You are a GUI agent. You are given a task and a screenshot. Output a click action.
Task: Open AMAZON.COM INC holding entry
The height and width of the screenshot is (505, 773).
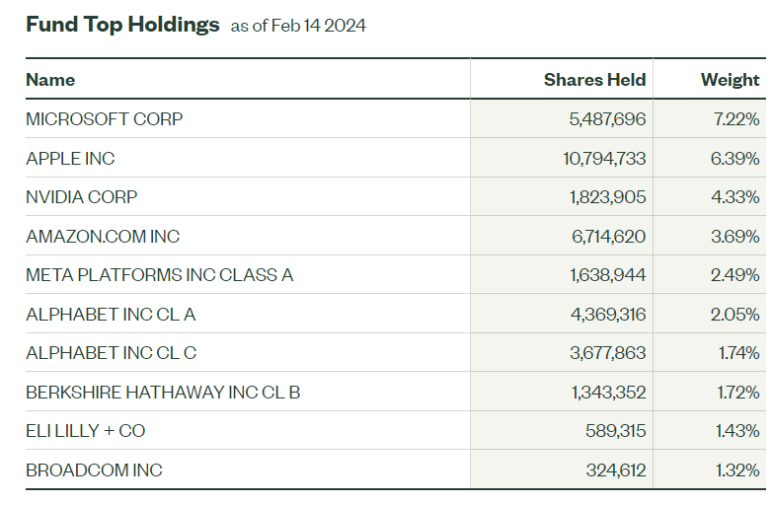coord(103,236)
